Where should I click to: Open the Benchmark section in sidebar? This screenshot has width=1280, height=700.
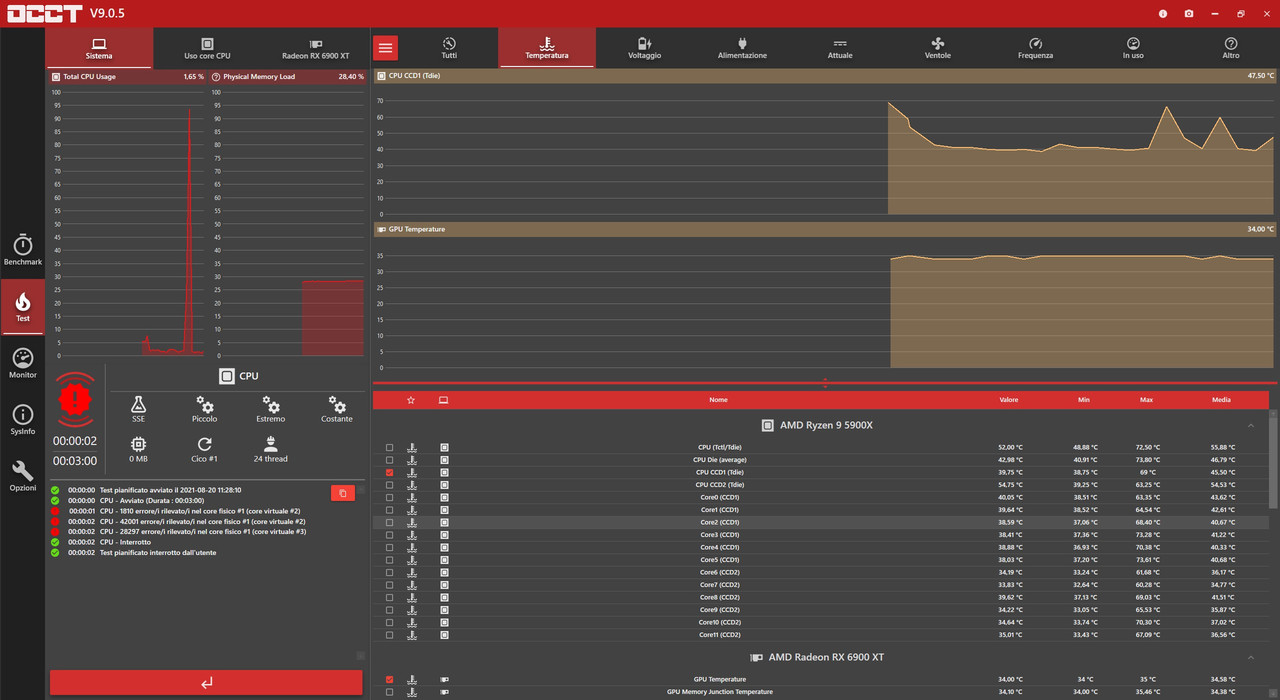pyautogui.click(x=22, y=250)
